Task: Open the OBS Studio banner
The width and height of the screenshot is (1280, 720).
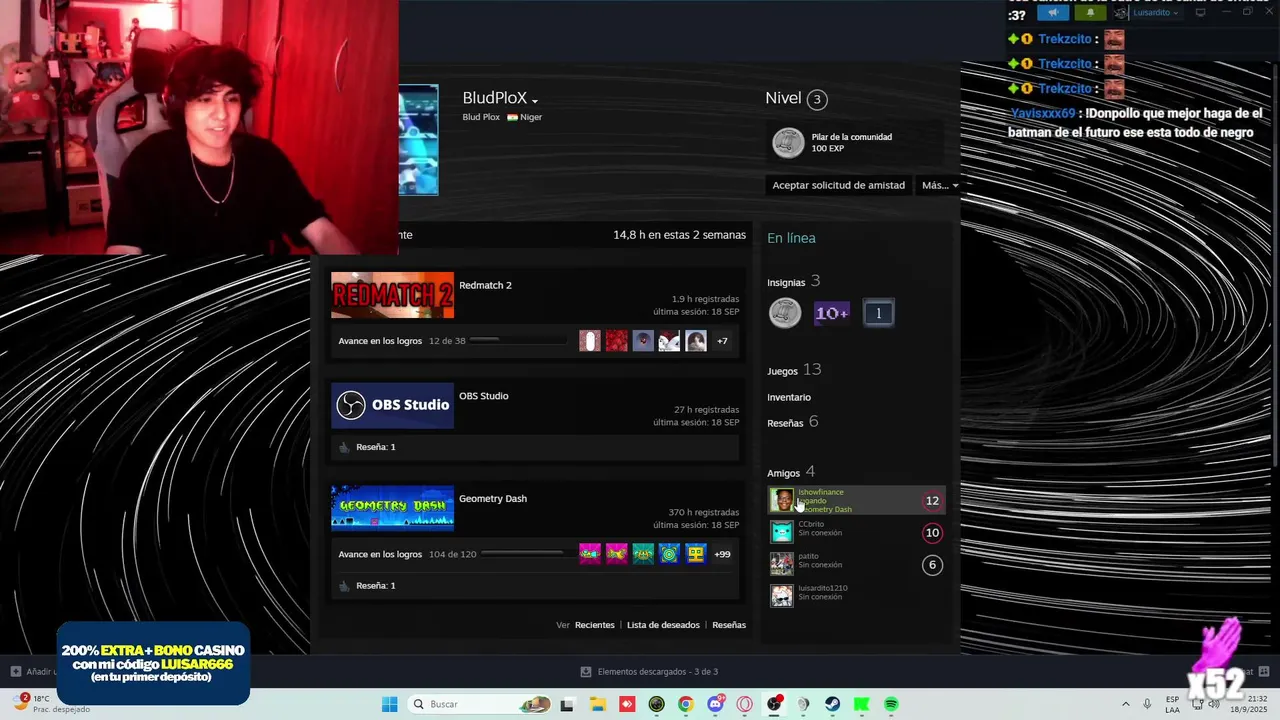Action: coord(392,405)
